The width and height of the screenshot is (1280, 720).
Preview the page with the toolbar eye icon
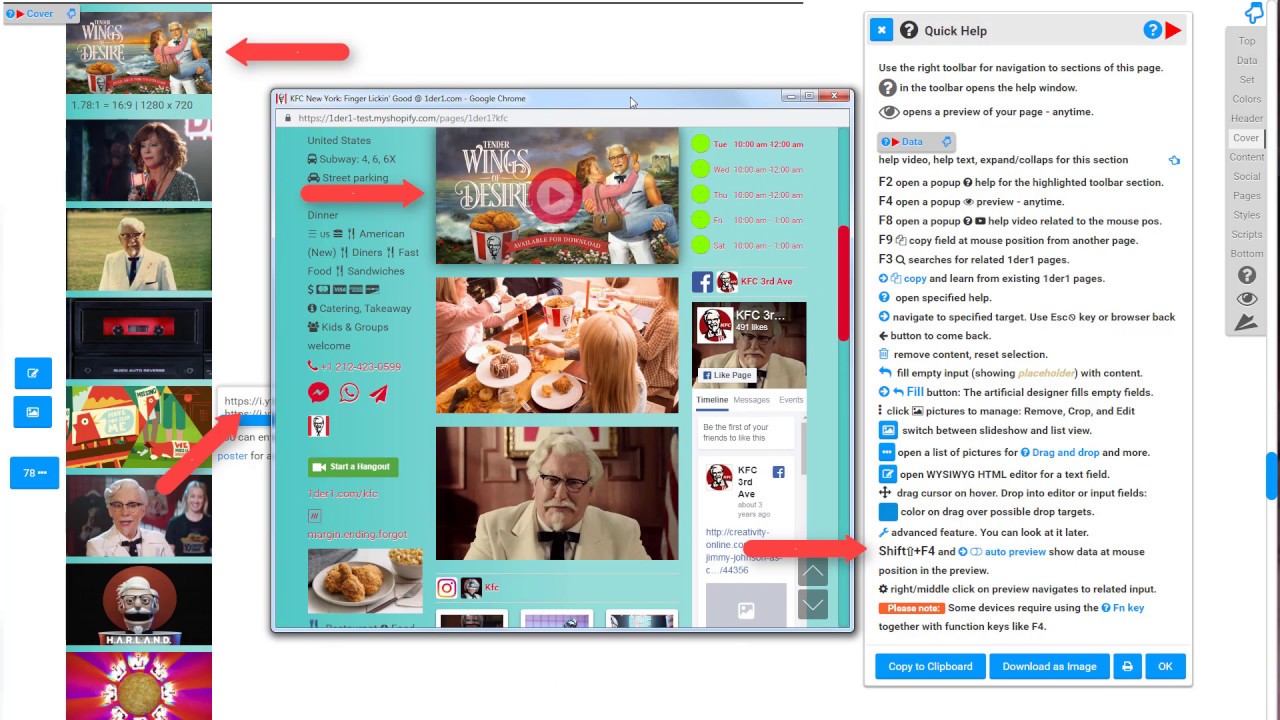(x=1246, y=299)
